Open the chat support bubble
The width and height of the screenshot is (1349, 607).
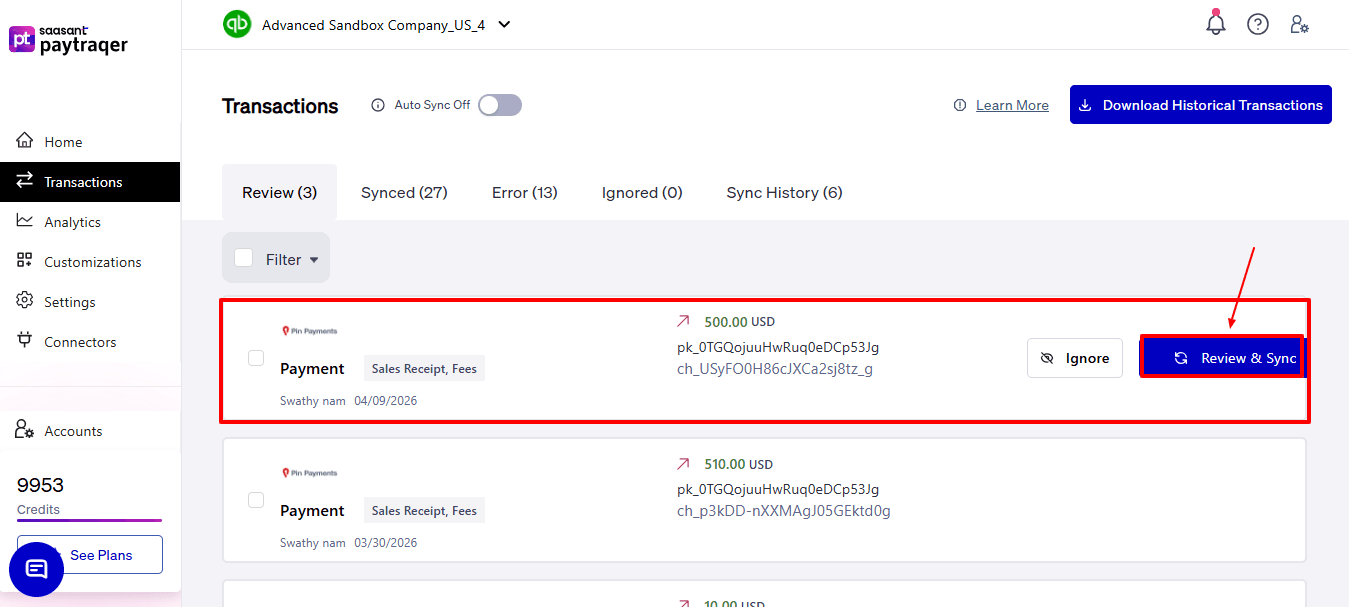(x=36, y=568)
